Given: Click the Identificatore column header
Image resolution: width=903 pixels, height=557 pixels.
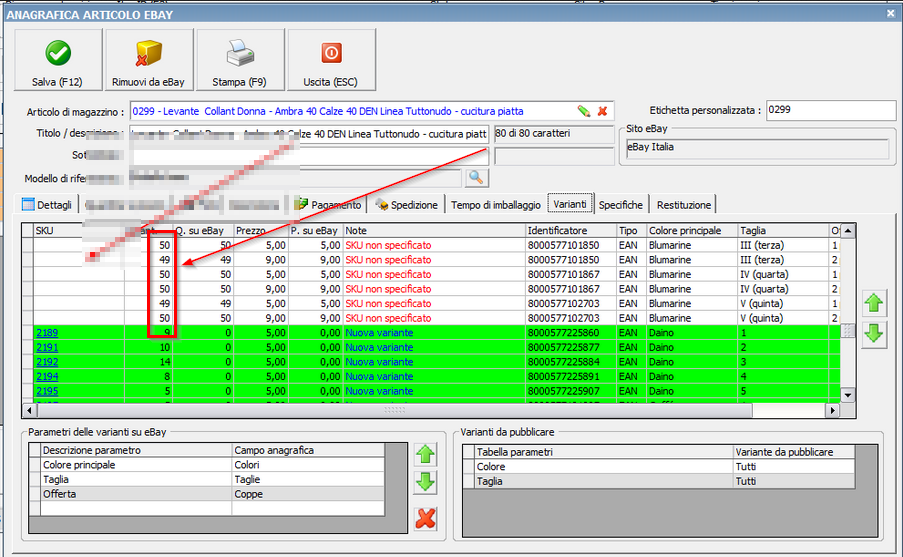Looking at the screenshot, I should pyautogui.click(x=571, y=230).
